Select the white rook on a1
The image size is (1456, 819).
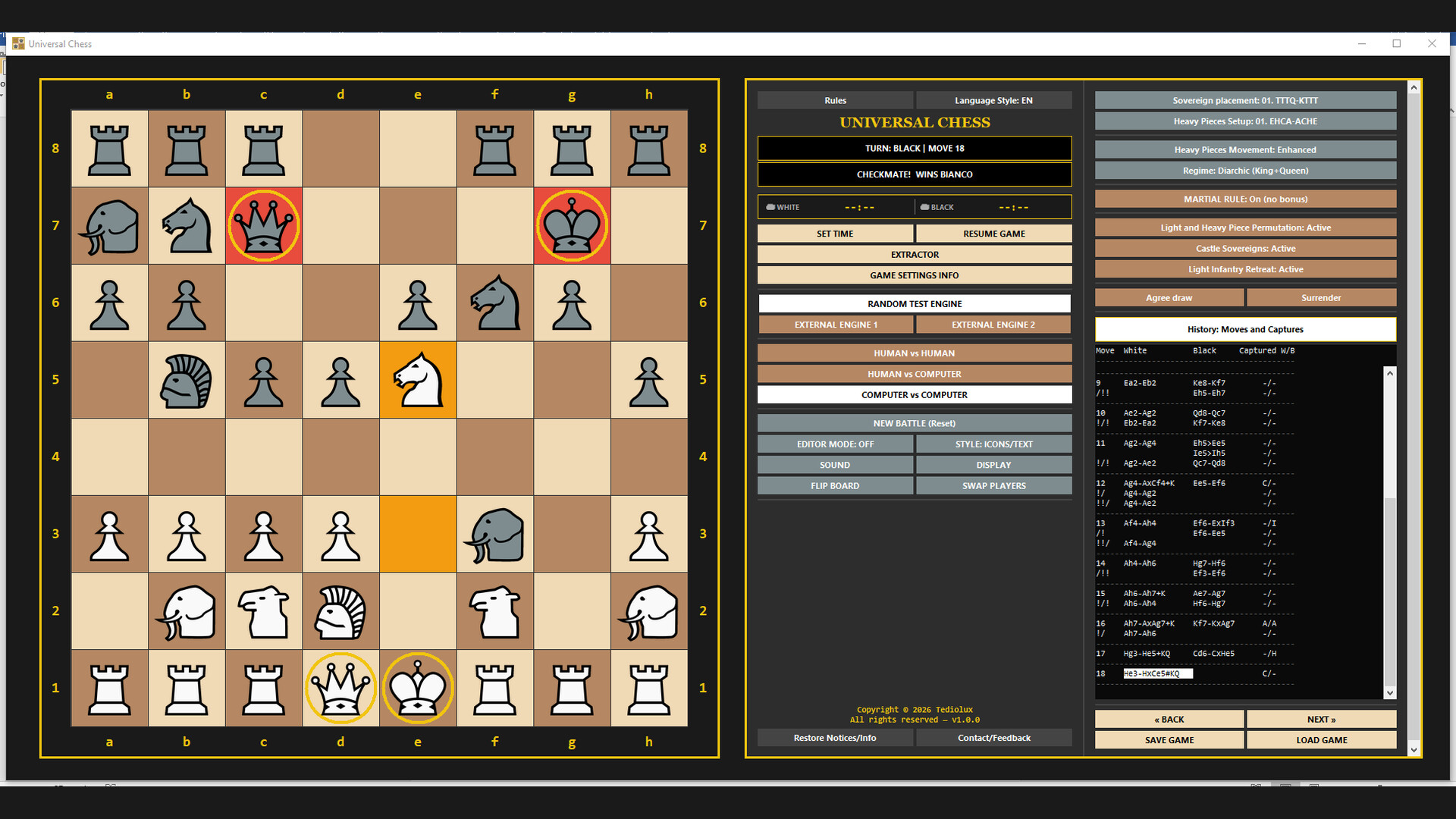coord(110,688)
